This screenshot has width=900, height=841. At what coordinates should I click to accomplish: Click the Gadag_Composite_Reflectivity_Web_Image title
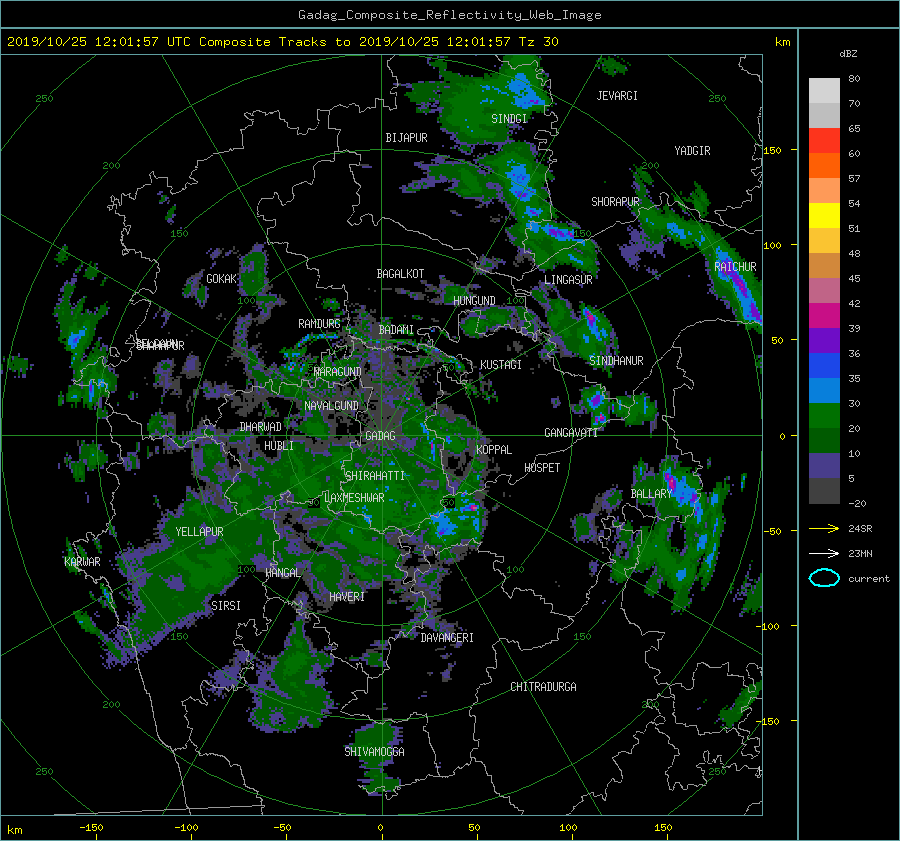(x=449, y=15)
